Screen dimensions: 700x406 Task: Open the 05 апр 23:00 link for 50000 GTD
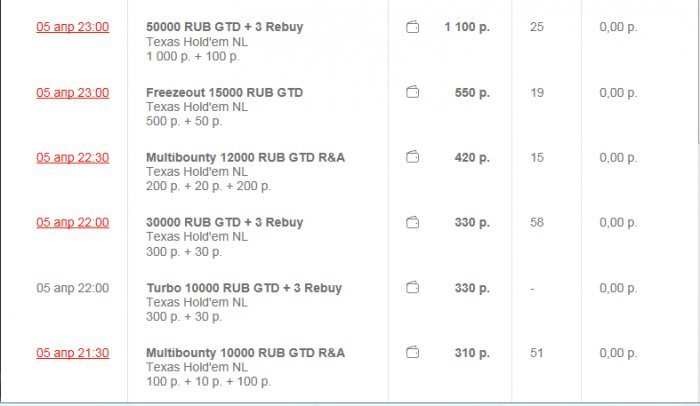[x=73, y=27]
